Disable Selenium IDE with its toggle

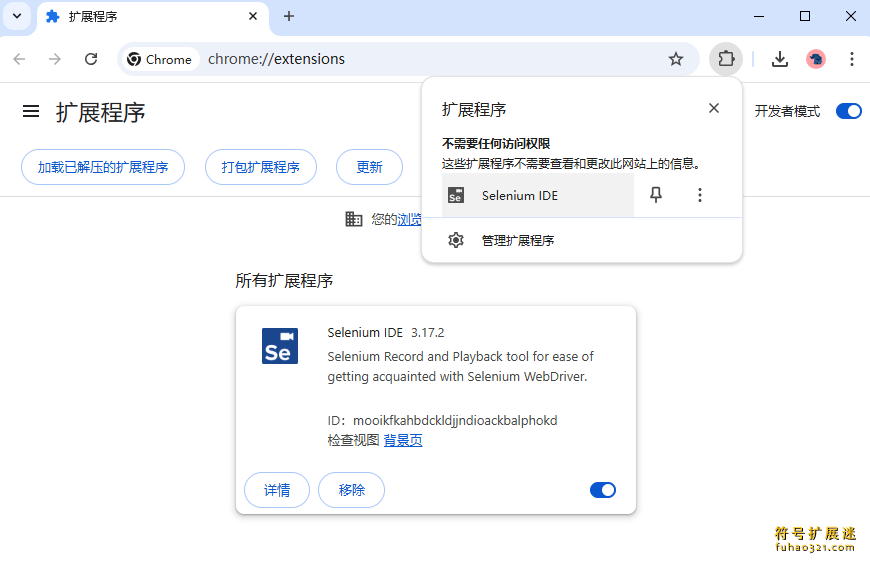tap(603, 490)
